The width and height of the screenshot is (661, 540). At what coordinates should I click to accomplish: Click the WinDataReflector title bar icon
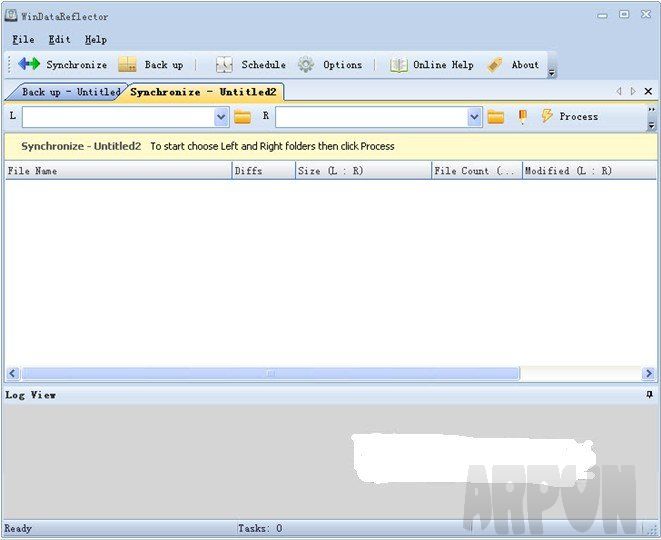pos(11,16)
